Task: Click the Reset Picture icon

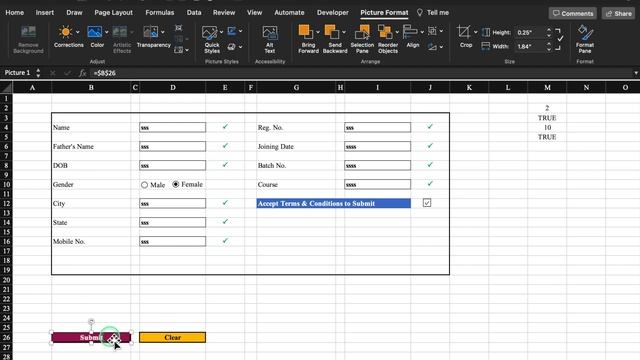Action: [x=178, y=50]
